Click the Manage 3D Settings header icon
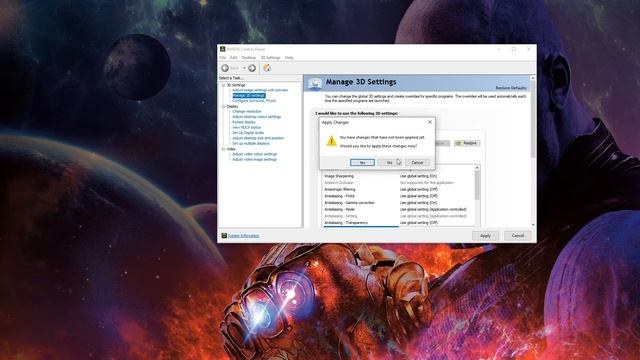 [315, 84]
